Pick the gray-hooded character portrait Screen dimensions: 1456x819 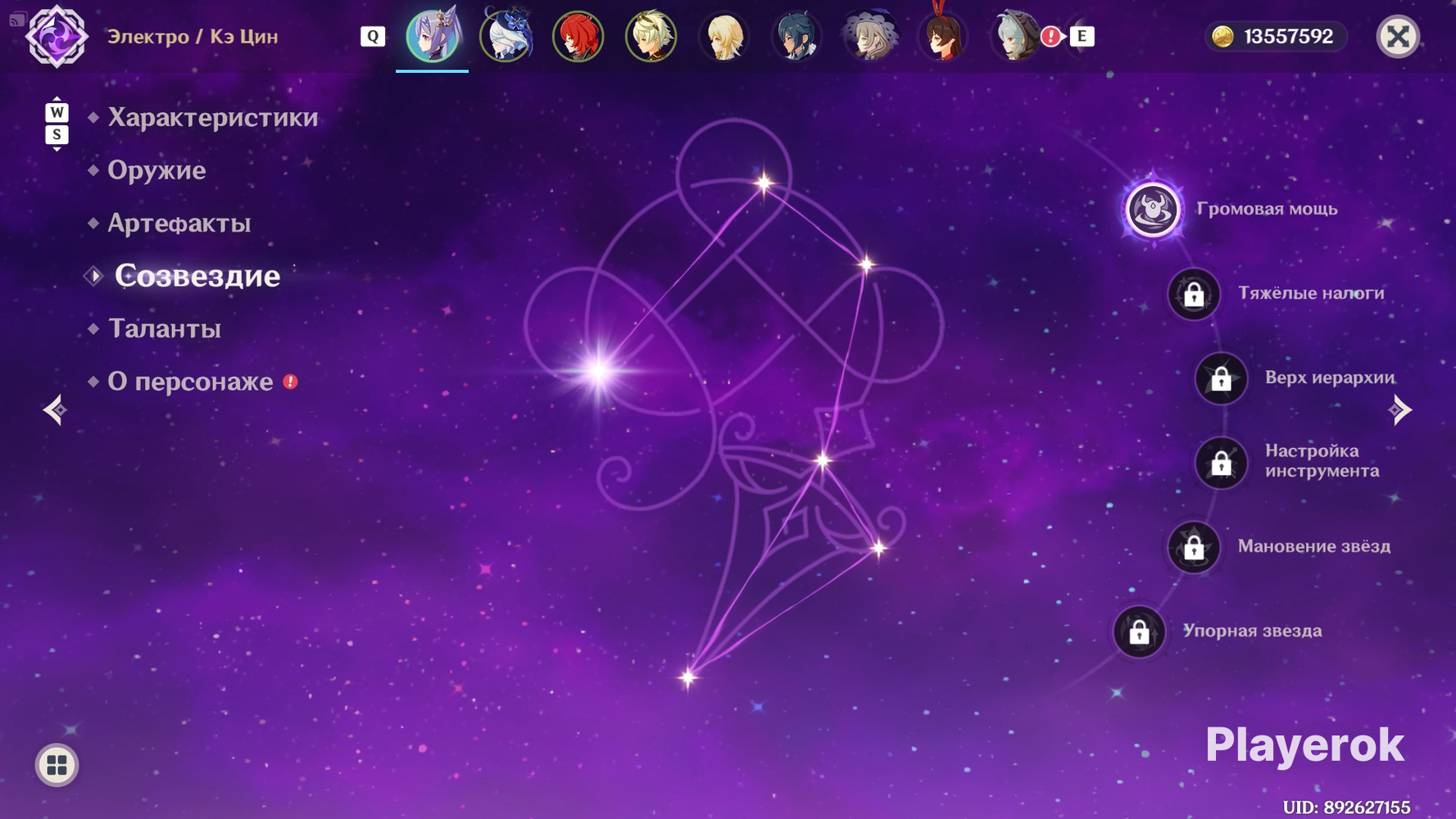1016,36
